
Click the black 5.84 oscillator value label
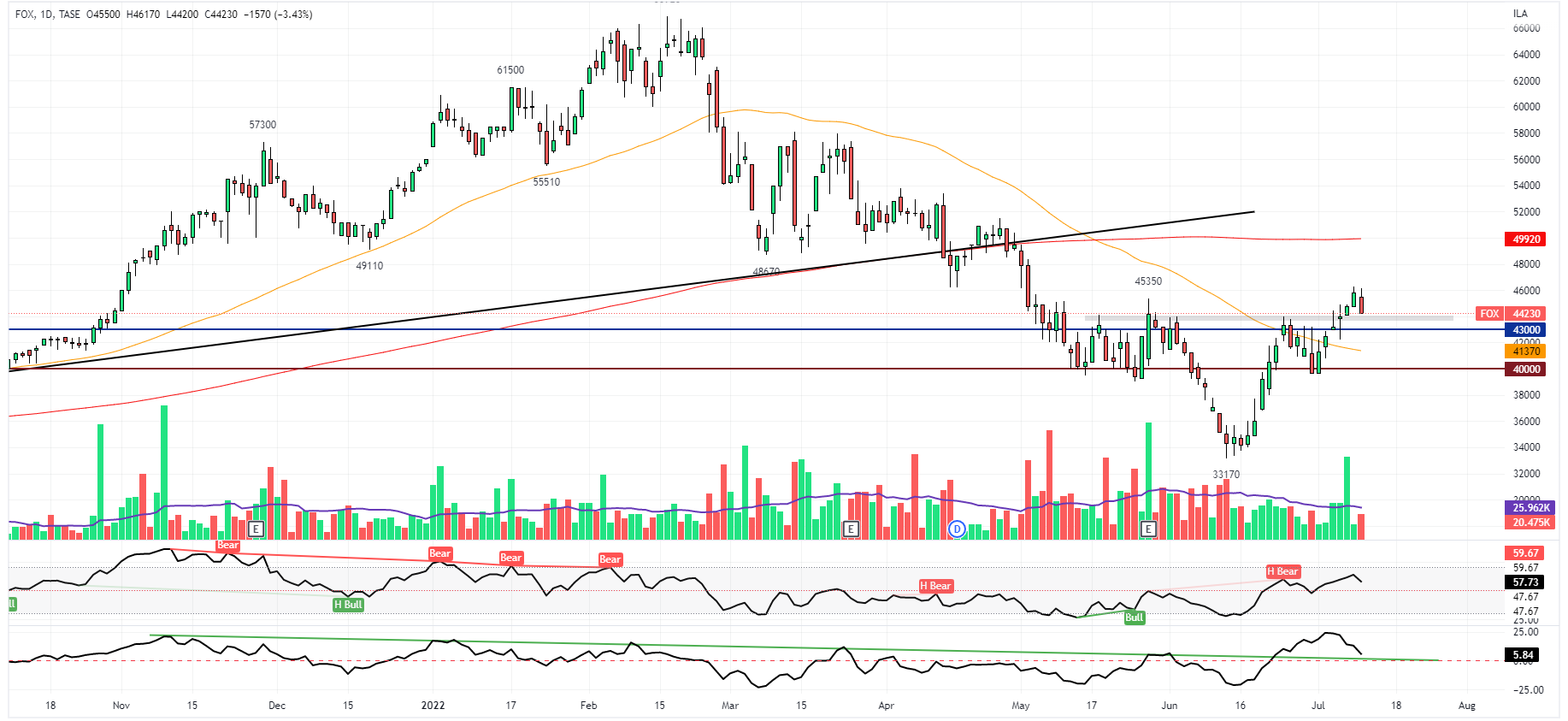(1524, 655)
